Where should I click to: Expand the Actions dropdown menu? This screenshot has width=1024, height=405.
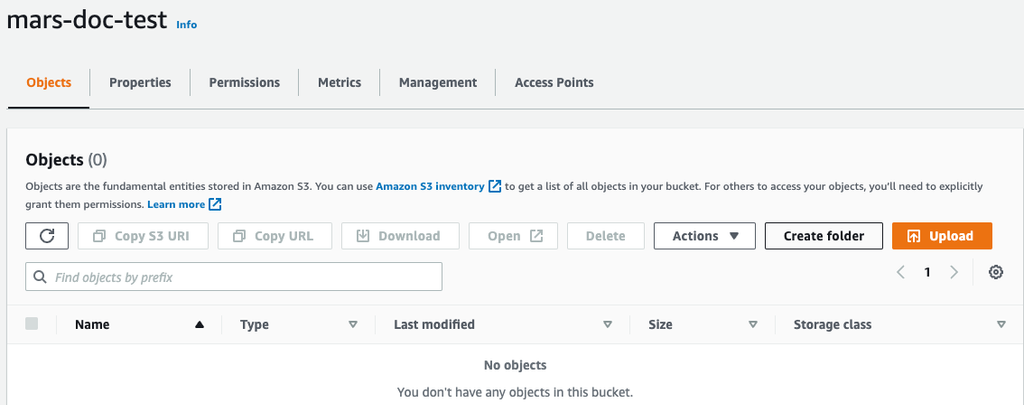[704, 236]
